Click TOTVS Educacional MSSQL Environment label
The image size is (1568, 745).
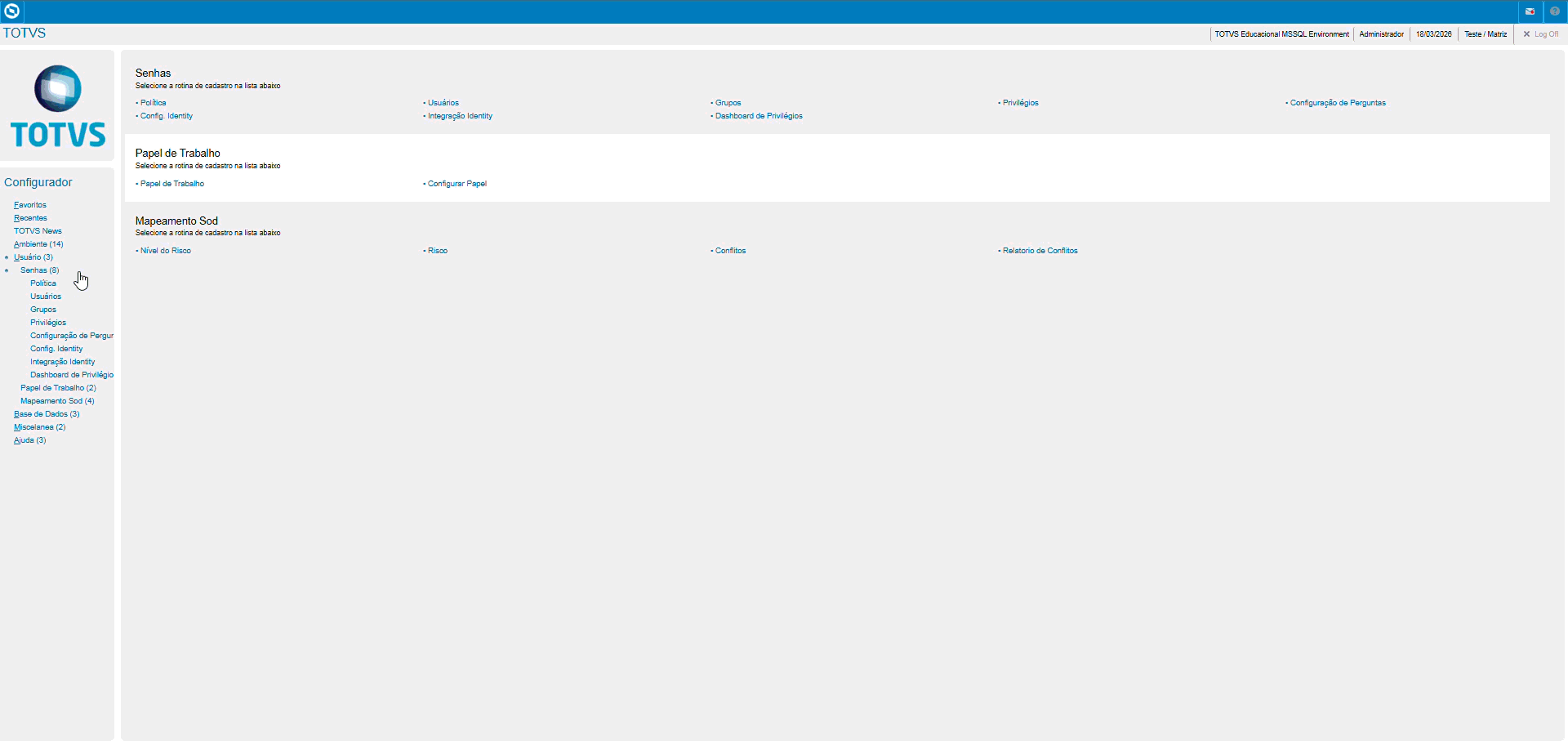coord(1281,34)
